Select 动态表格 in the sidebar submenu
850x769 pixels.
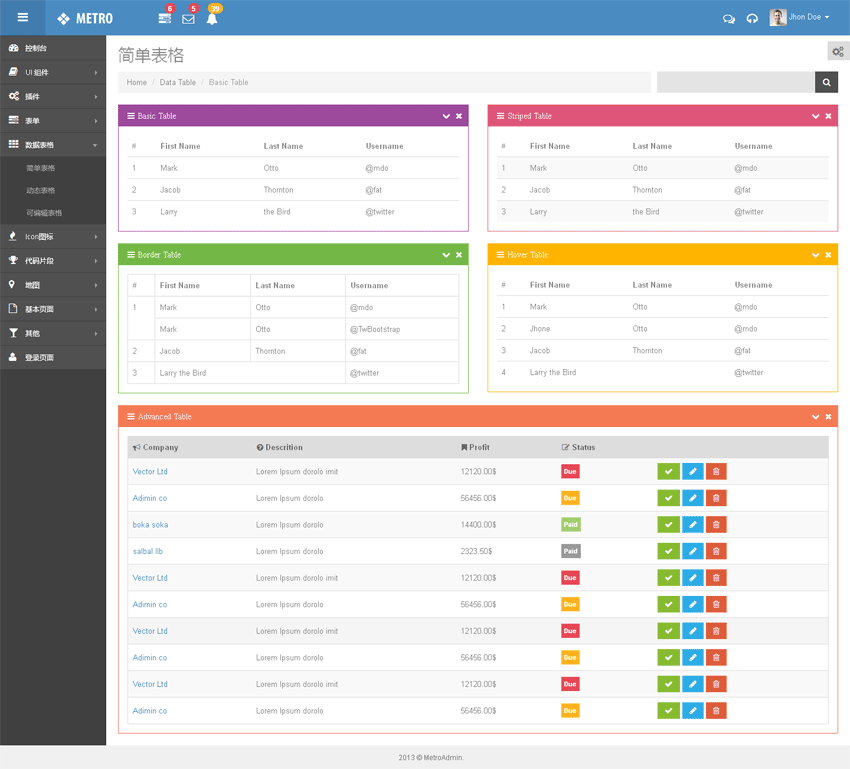[x=41, y=190]
